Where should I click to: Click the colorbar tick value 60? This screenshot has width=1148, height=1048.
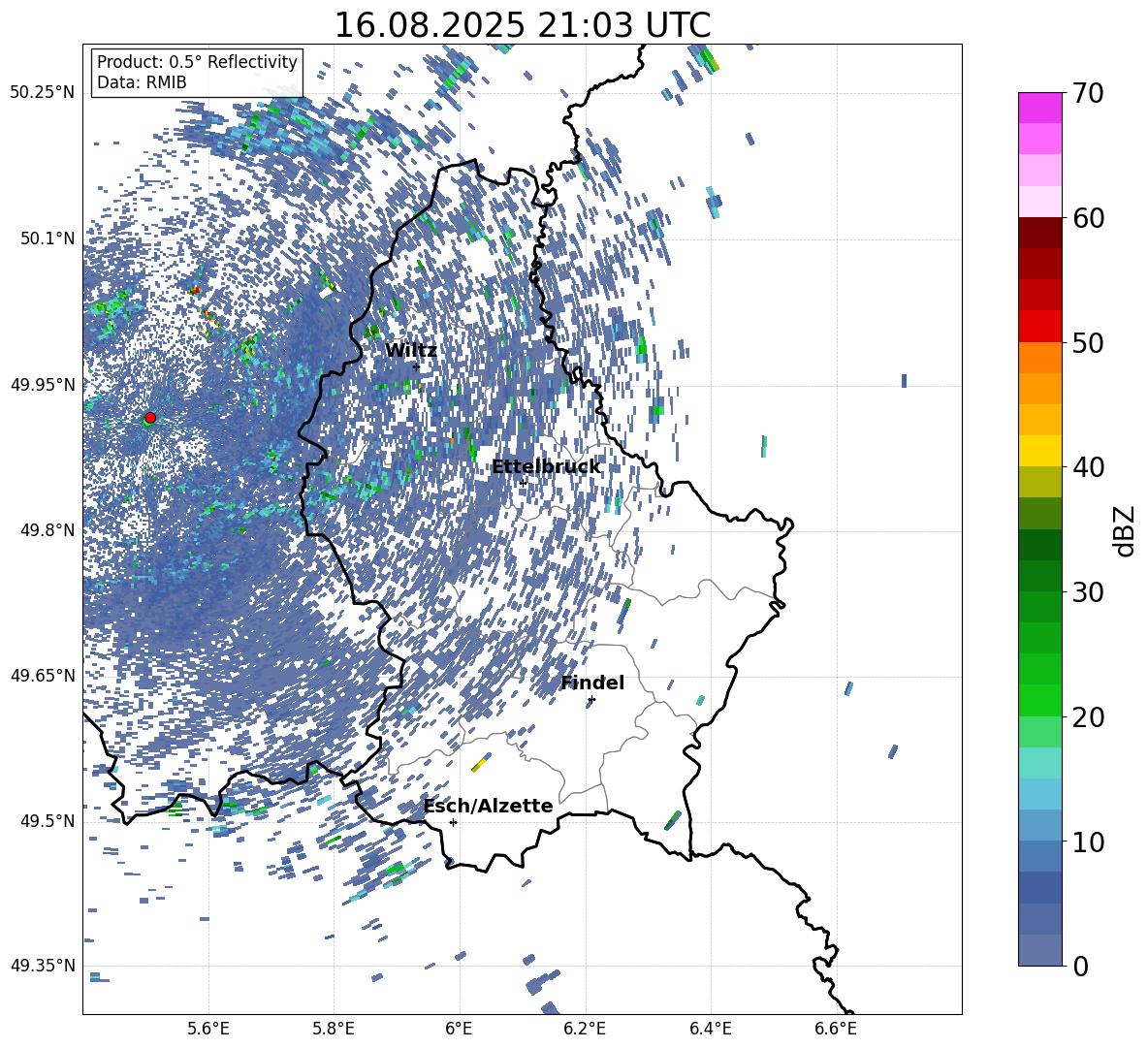coord(1088,218)
